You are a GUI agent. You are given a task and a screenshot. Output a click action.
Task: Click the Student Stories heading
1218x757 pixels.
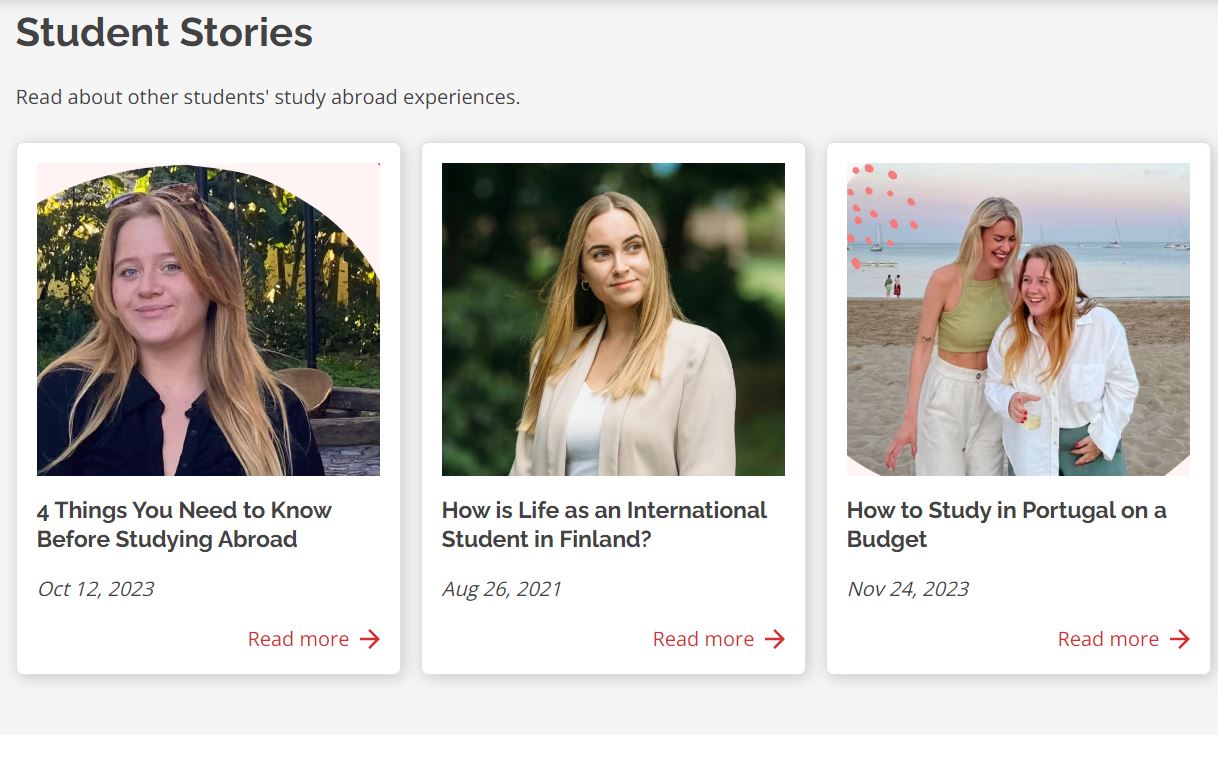[x=164, y=33]
